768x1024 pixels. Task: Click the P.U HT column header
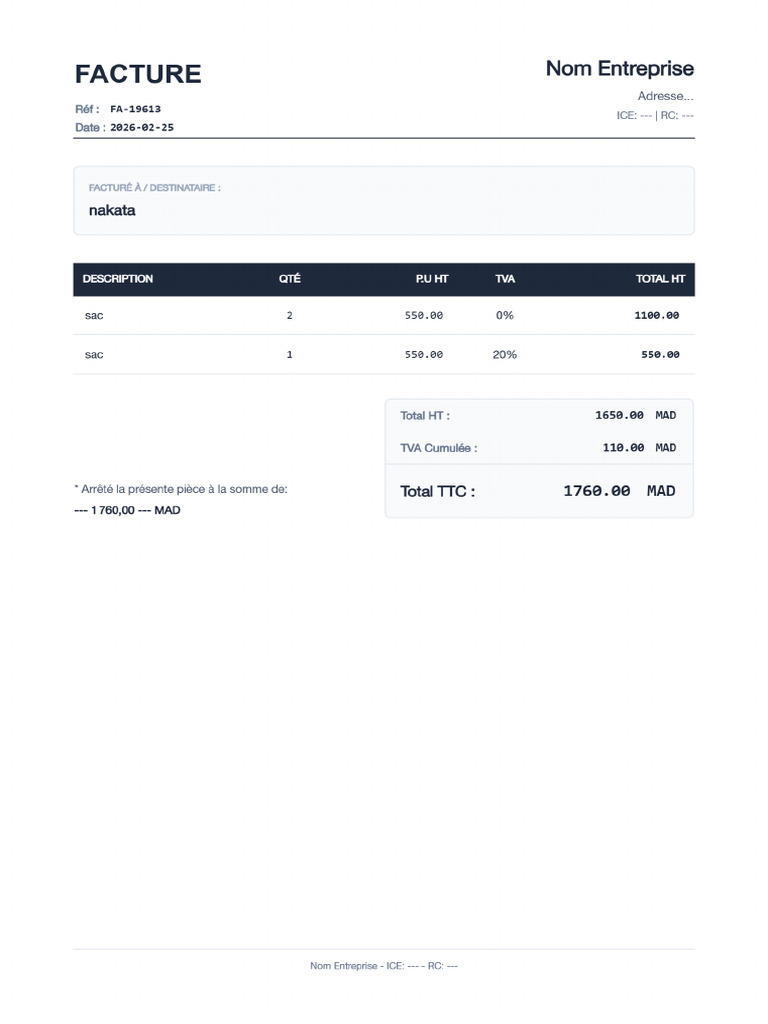coord(432,279)
